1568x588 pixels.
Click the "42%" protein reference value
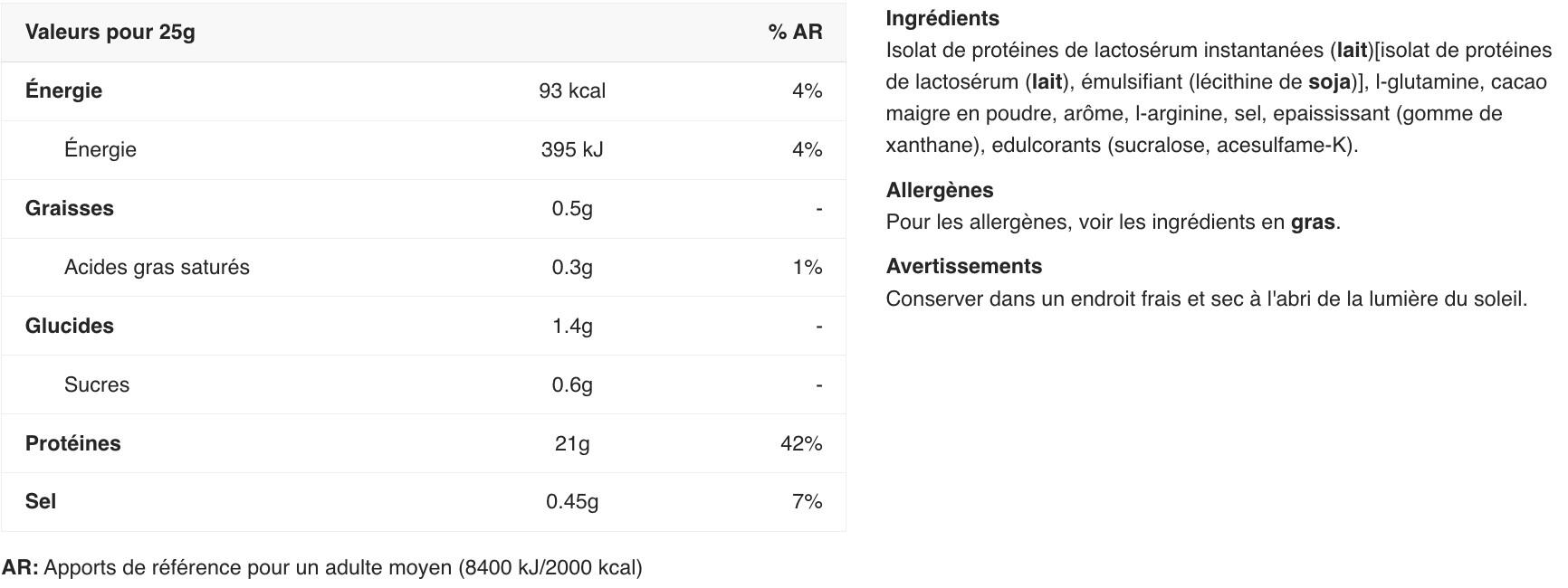click(801, 443)
